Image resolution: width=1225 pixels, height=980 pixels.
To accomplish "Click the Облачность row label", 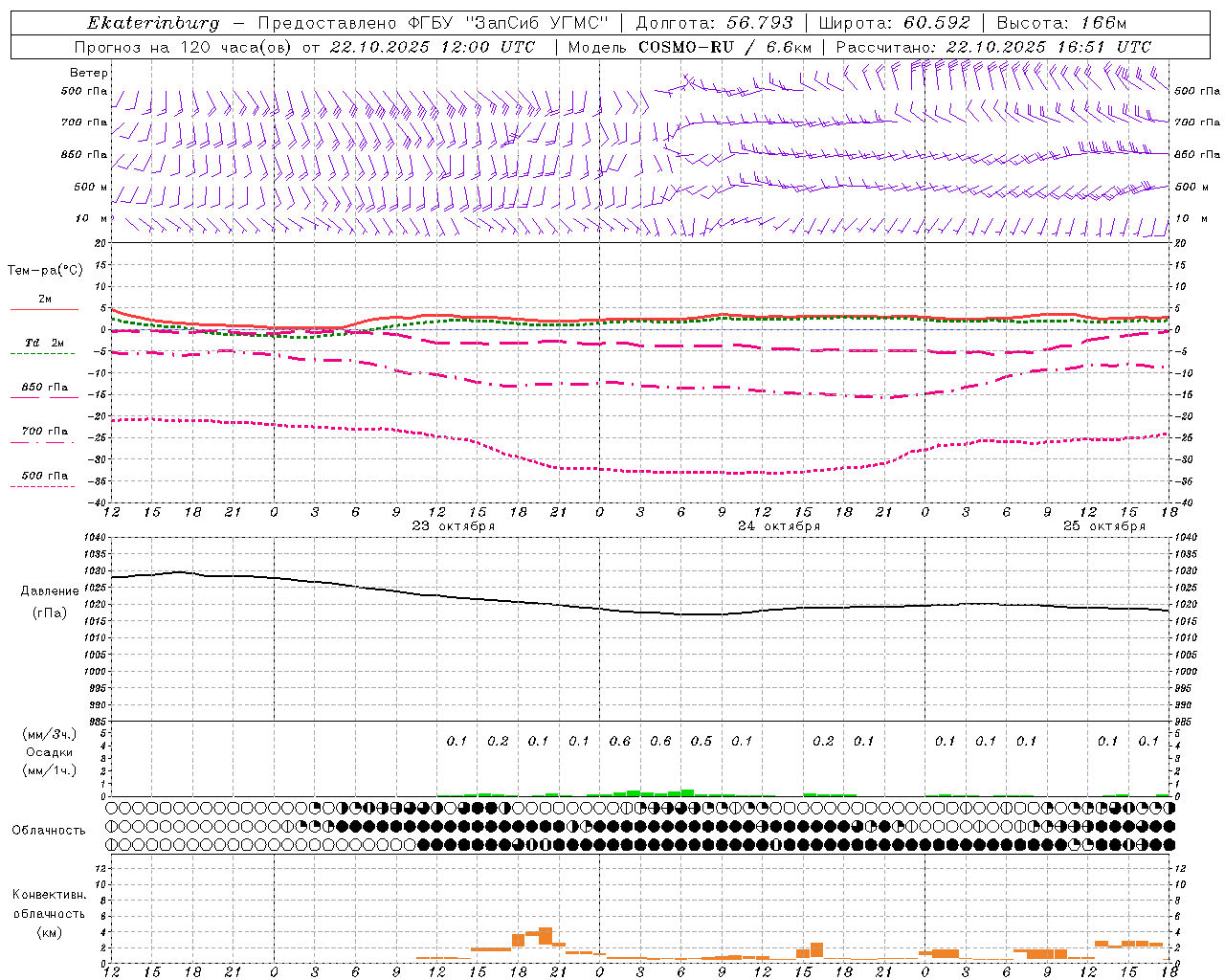I will 49,831.
